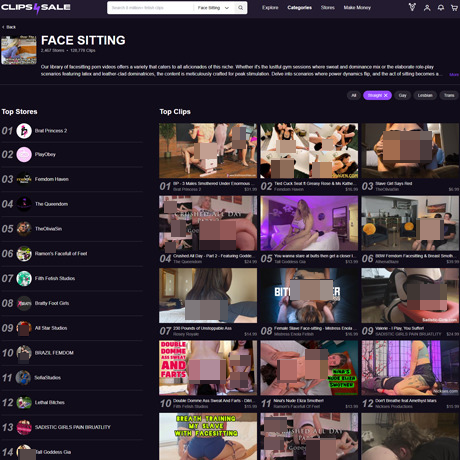Click the title of clip 04
Image resolution: width=460 pixels, height=460 pixels.
(x=215, y=256)
